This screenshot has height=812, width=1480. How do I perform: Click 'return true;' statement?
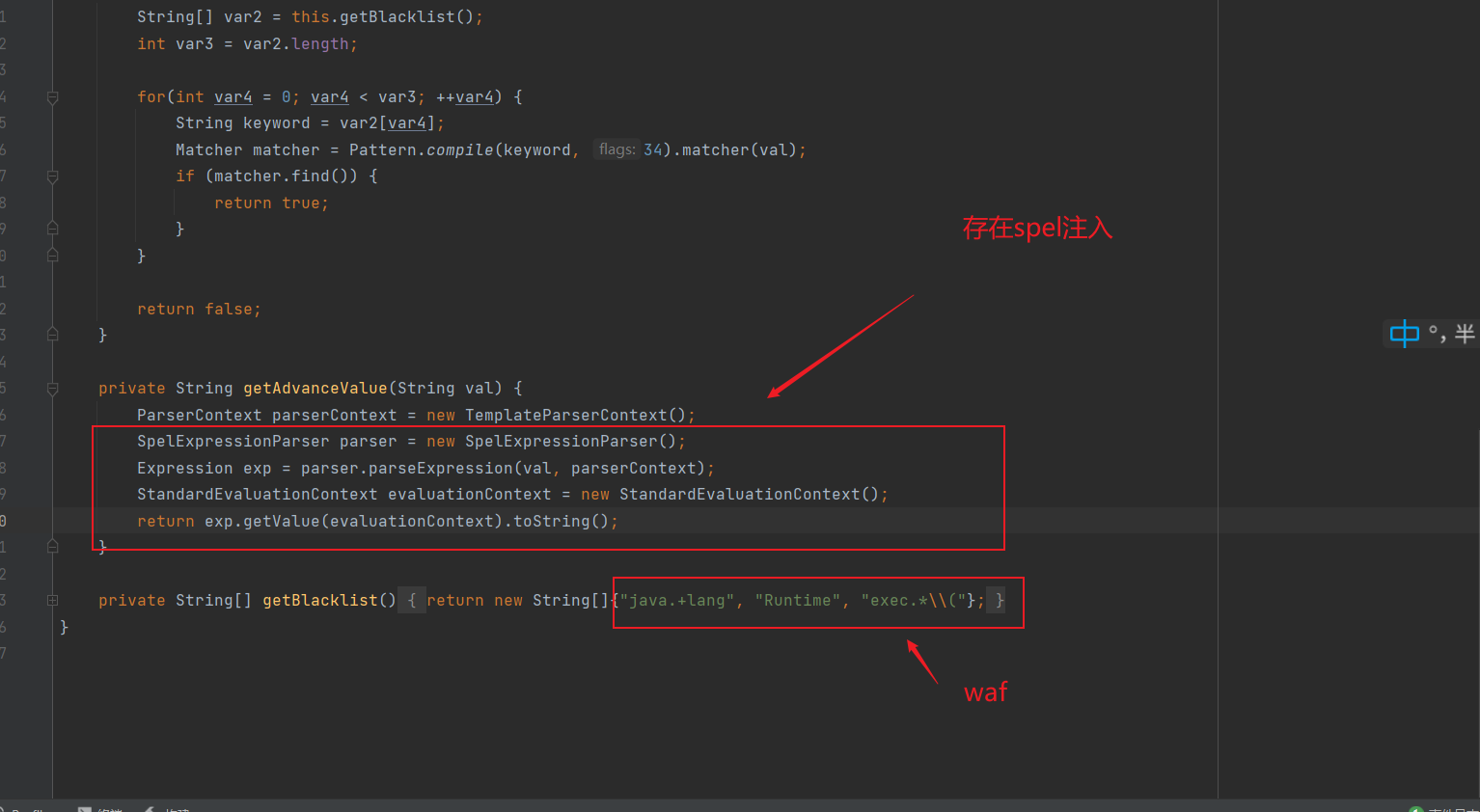272,203
